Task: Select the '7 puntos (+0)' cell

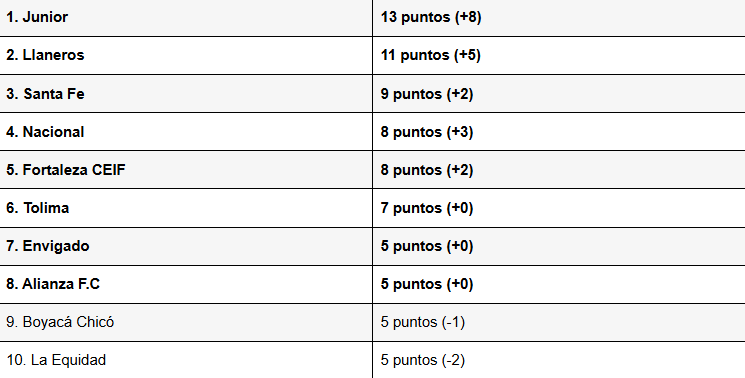Action: 559,208
